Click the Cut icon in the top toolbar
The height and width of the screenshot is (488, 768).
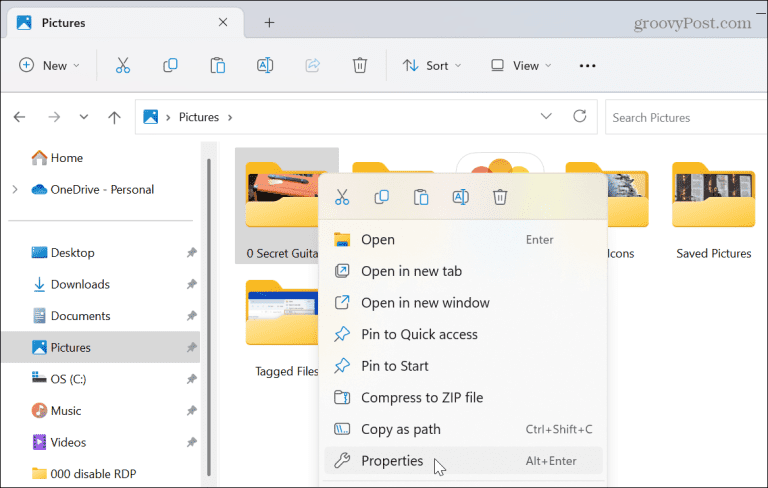[x=123, y=65]
